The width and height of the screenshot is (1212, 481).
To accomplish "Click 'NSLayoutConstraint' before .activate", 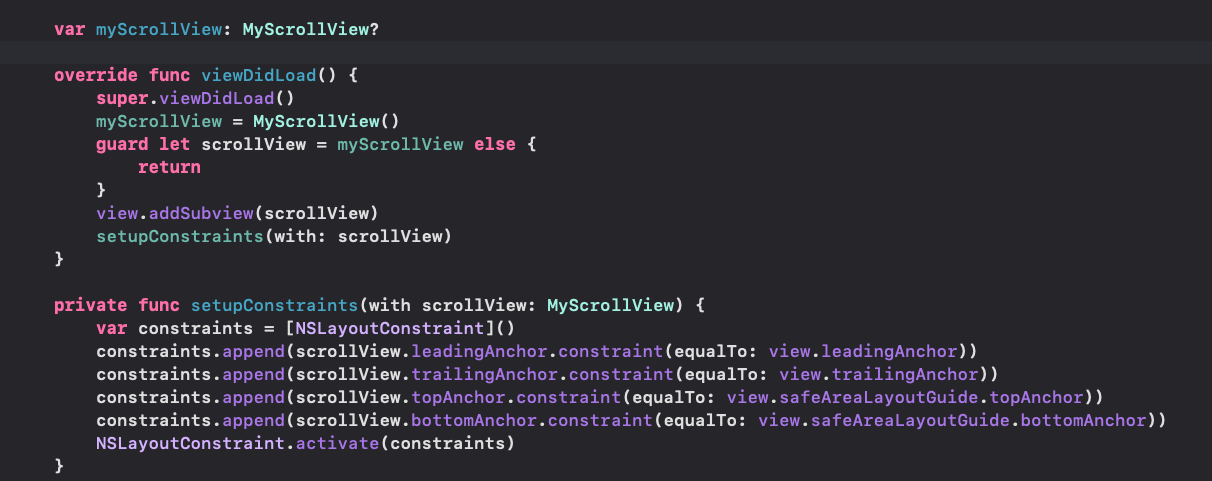I will point(192,443).
